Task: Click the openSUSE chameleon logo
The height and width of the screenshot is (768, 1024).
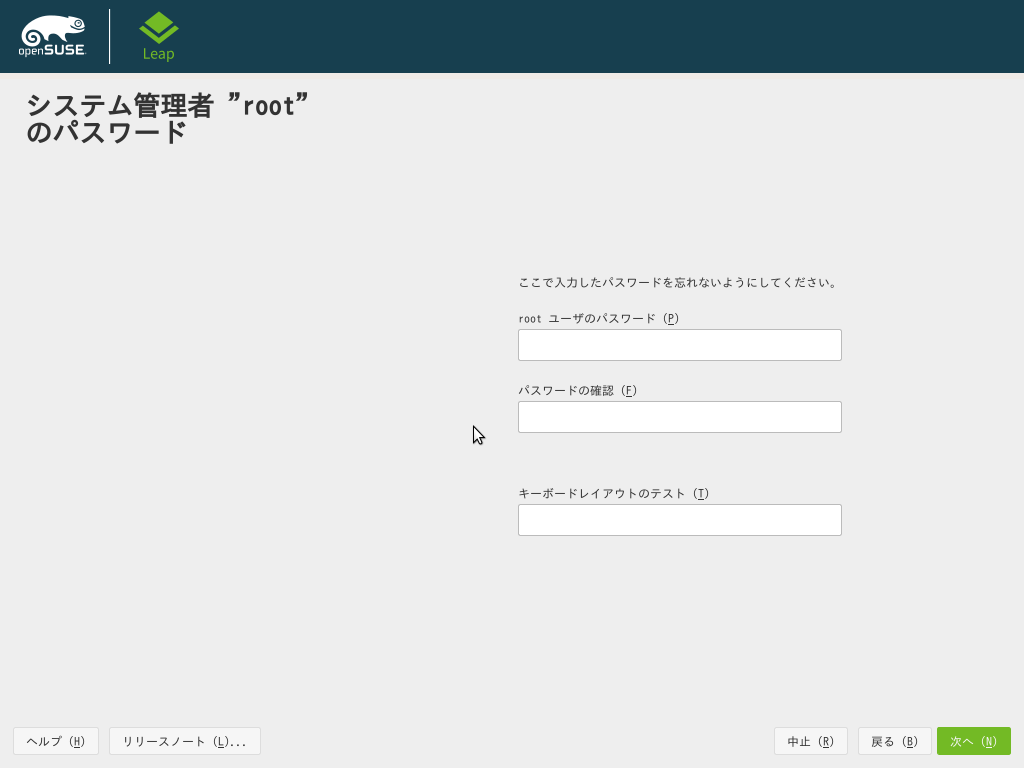Action: coord(52,36)
